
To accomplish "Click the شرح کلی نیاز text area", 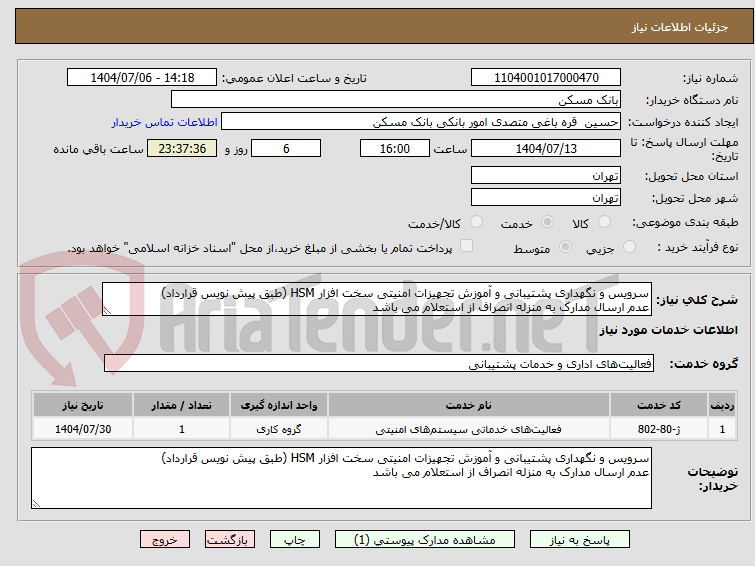I will click(x=377, y=299).
